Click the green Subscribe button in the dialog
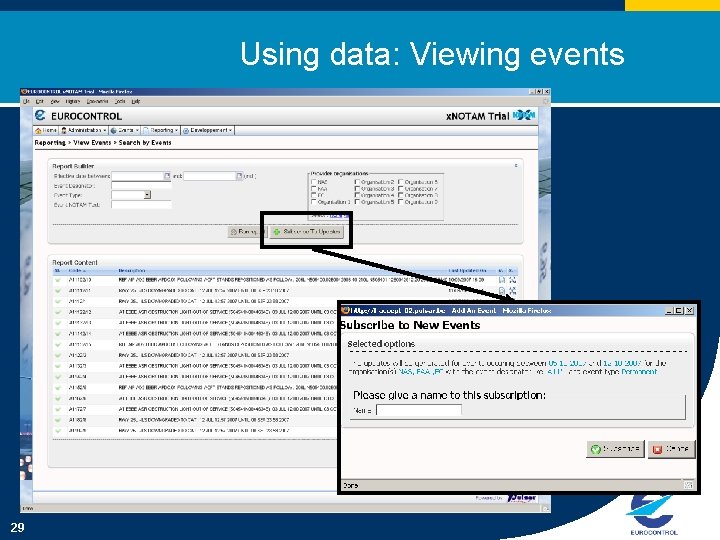 [615, 449]
